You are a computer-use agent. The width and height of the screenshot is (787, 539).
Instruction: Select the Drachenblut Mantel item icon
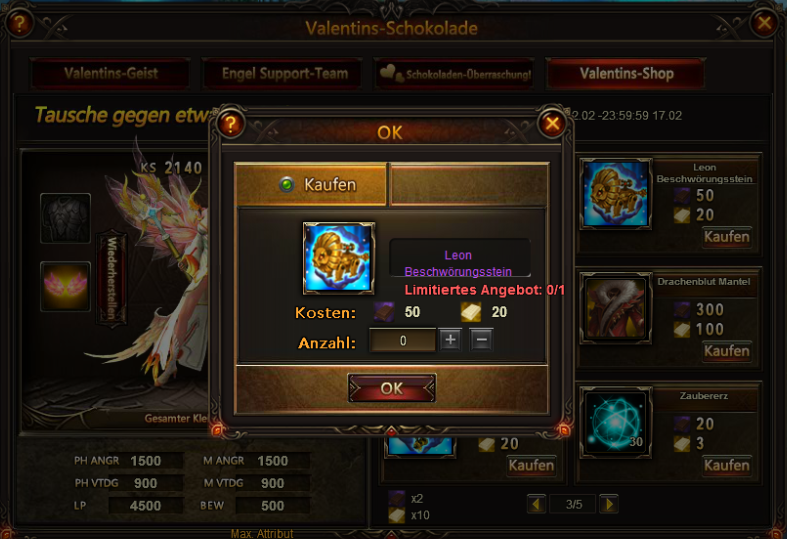click(x=615, y=308)
